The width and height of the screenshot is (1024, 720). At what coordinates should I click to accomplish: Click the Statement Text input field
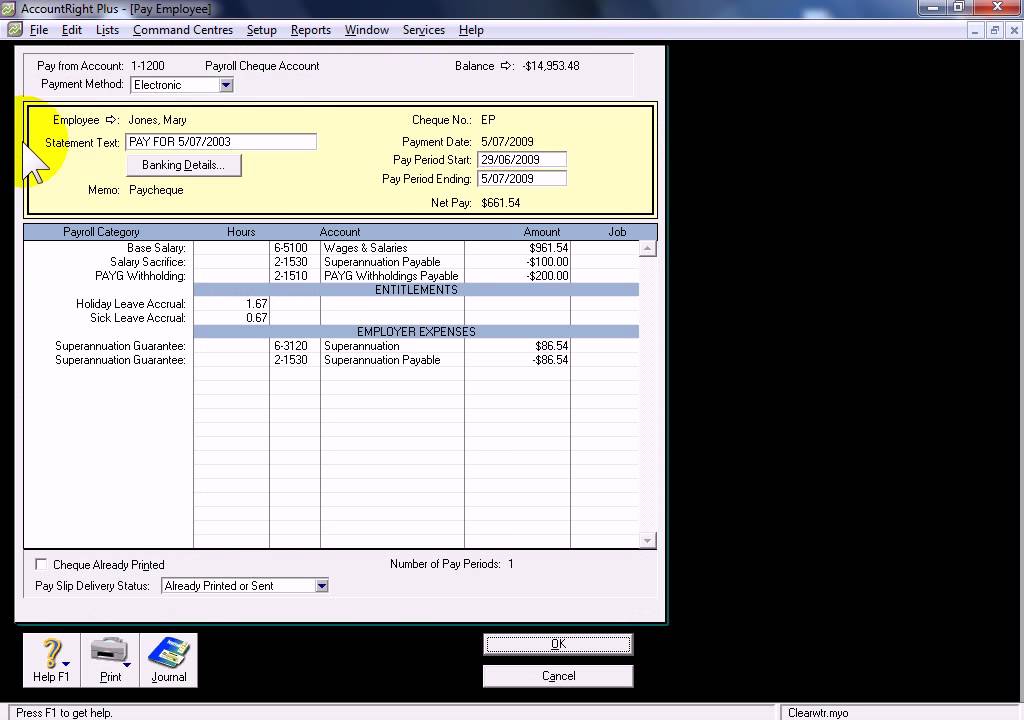coord(221,142)
